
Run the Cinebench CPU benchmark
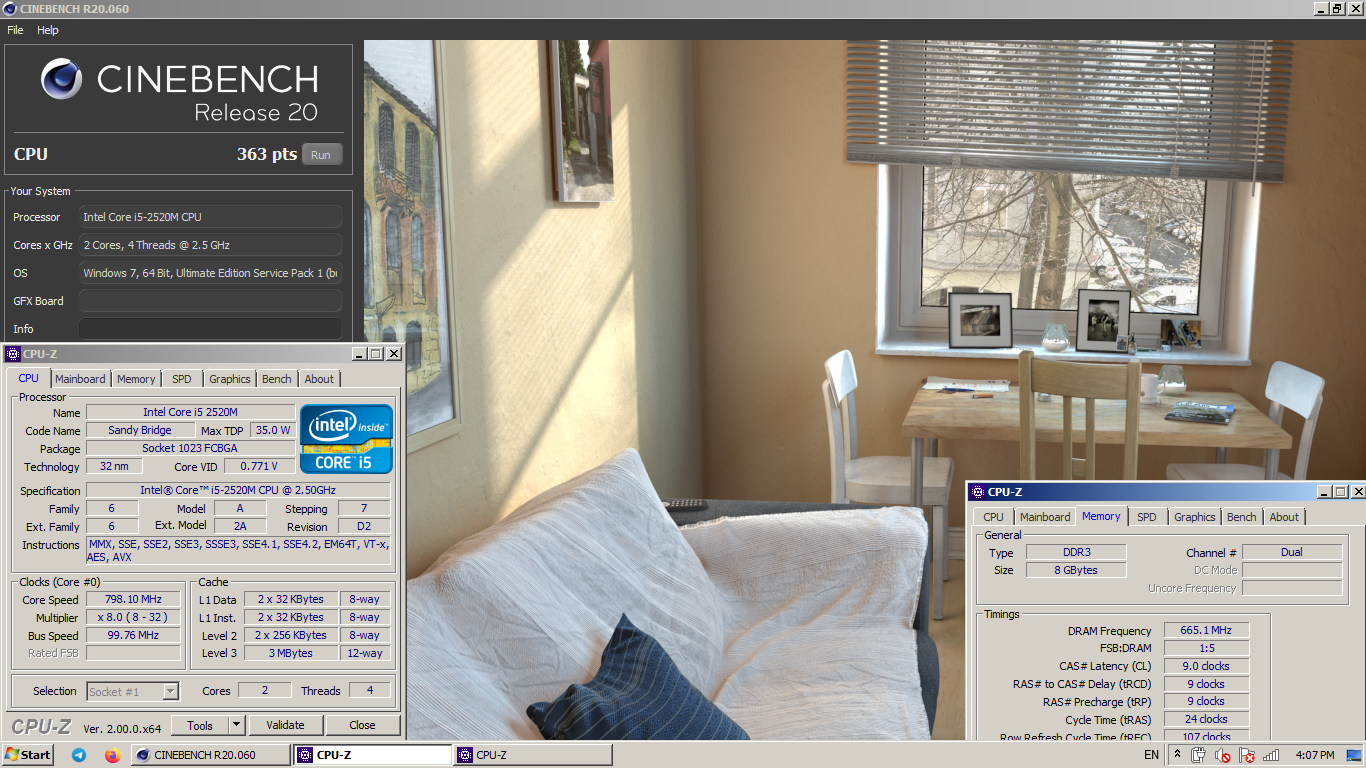(x=321, y=155)
